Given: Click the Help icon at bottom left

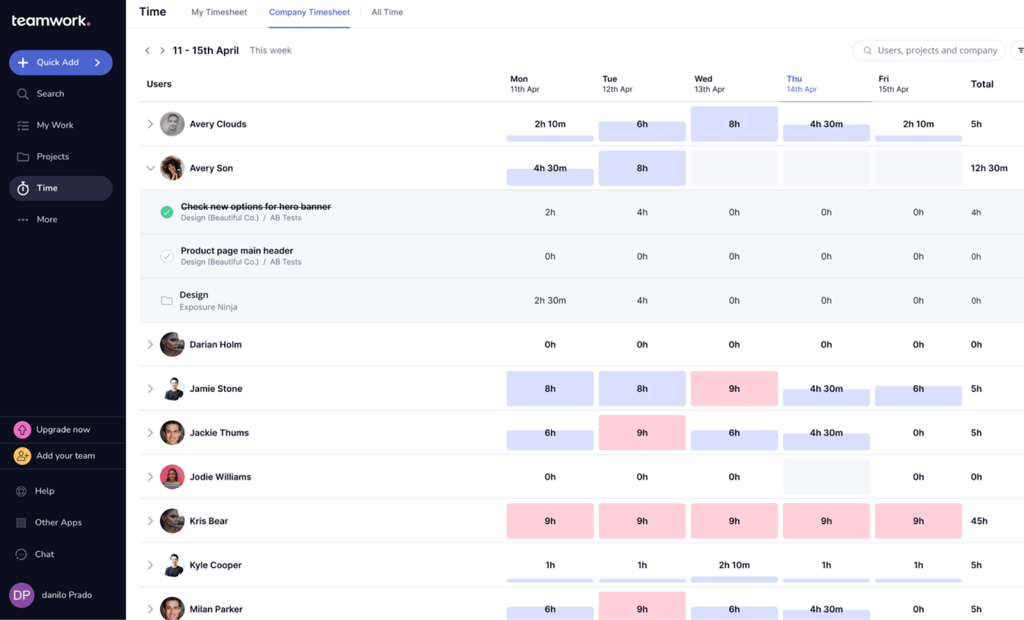Looking at the screenshot, I should tap(22, 491).
